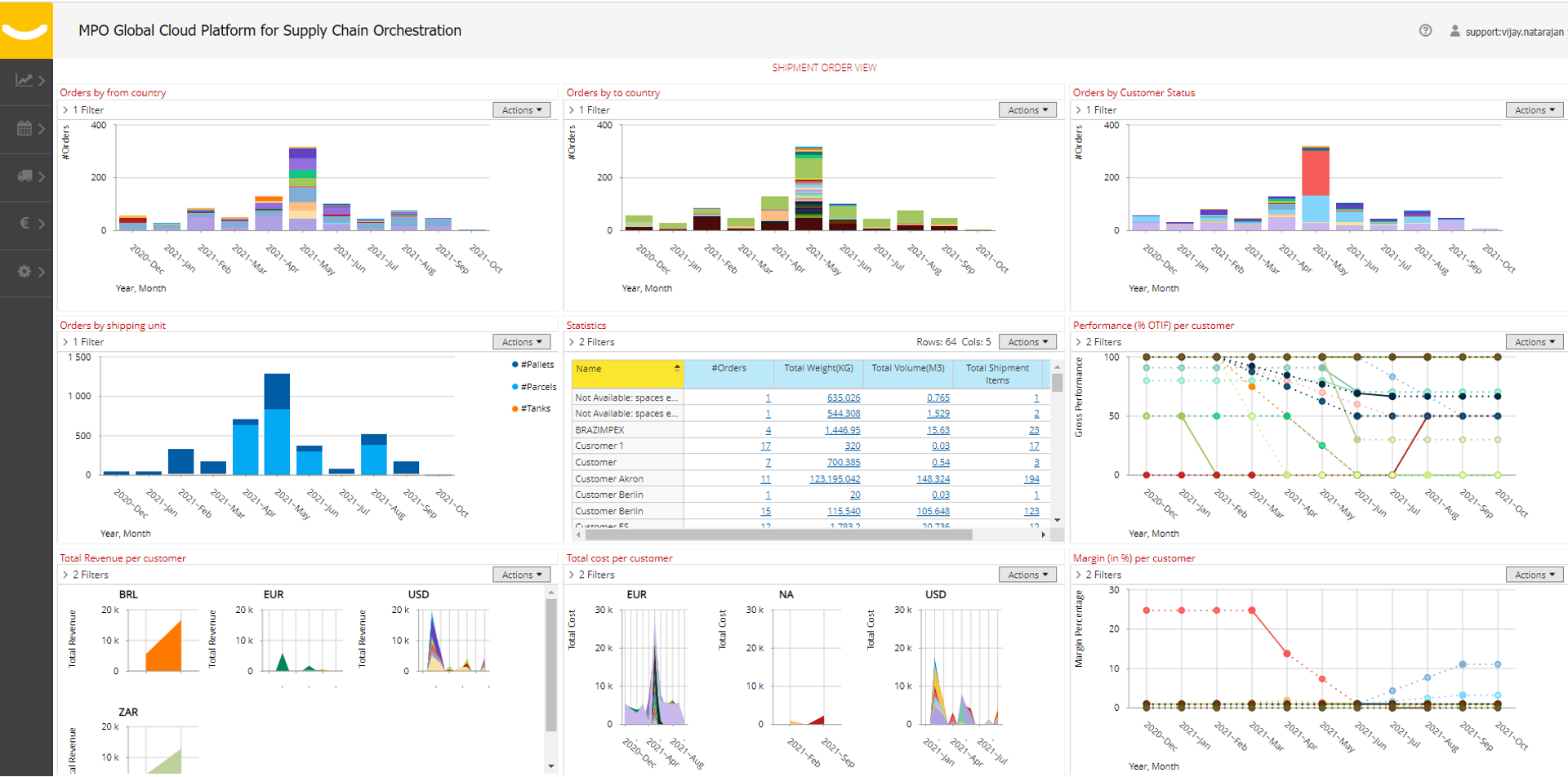Image resolution: width=1568 pixels, height=777 pixels.
Task: Expand 2 Filters in Statistics panel
Action: click(x=591, y=342)
